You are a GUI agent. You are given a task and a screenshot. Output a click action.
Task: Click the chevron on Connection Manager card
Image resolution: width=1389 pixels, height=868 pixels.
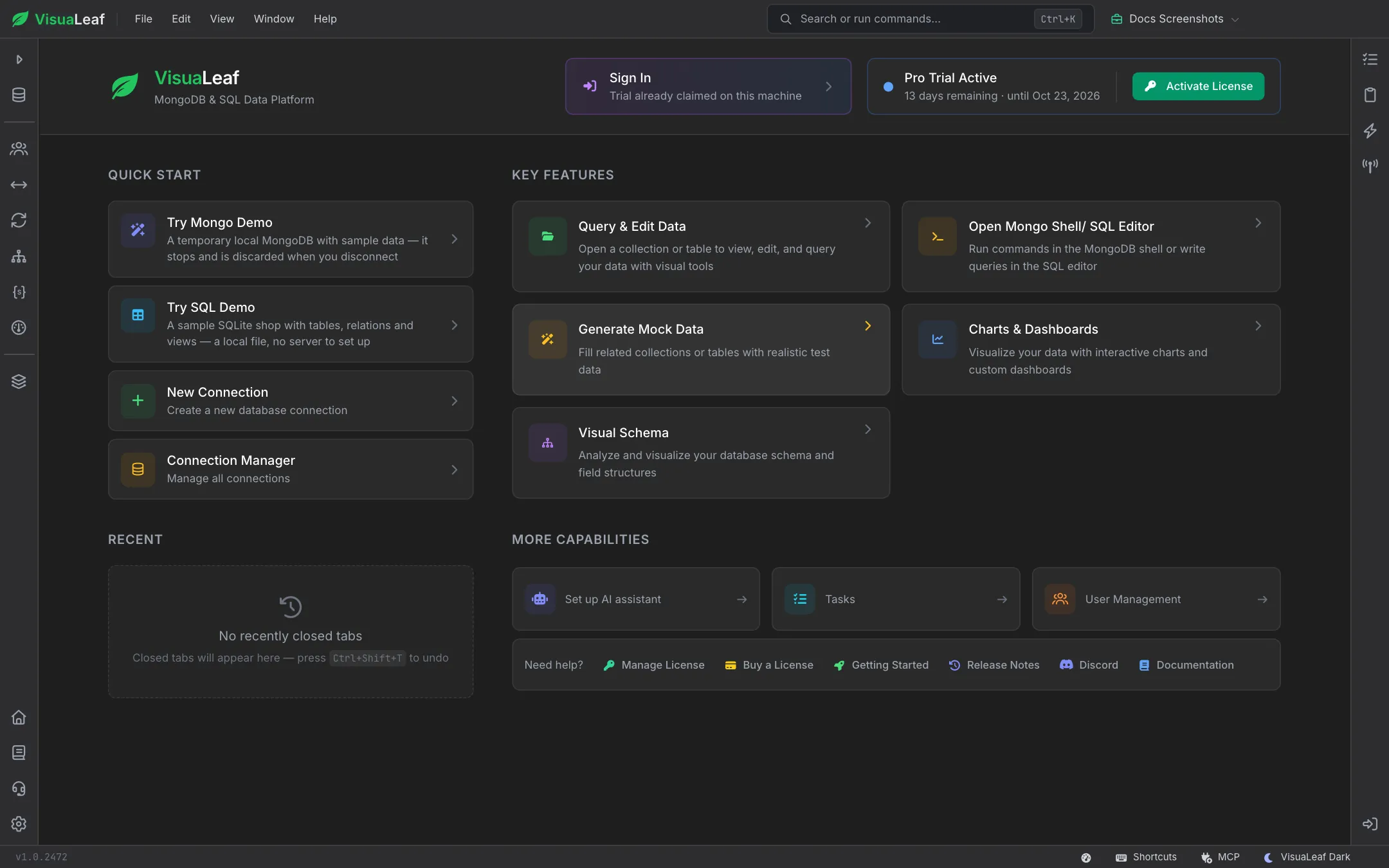tap(455, 470)
